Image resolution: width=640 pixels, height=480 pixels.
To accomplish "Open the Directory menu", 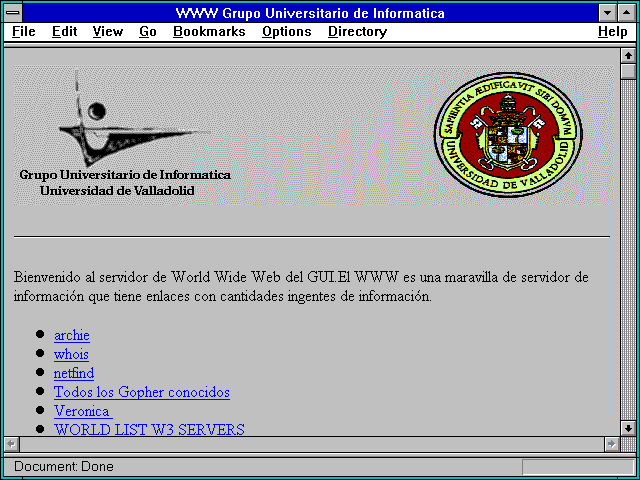I will point(358,31).
